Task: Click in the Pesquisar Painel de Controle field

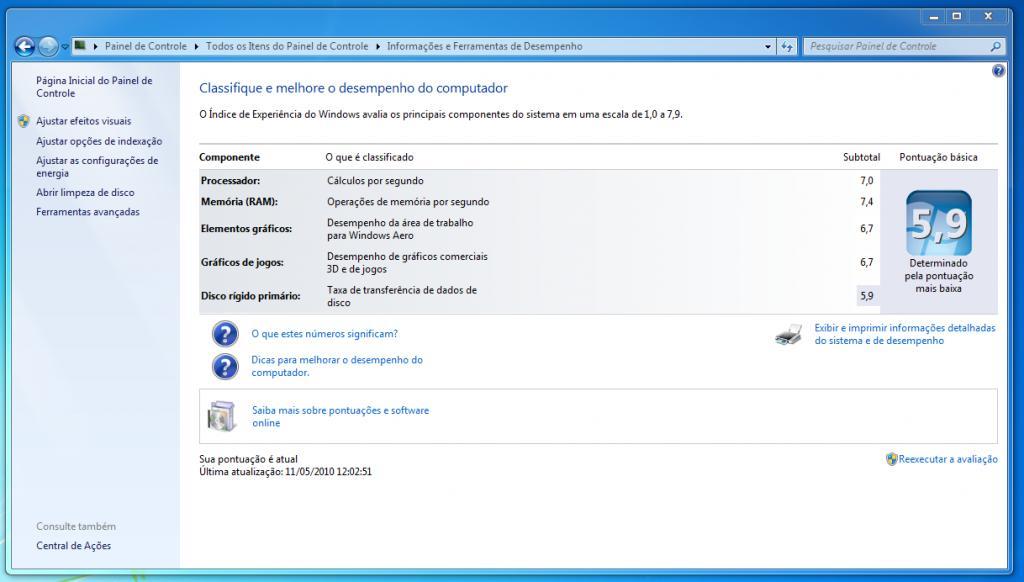Action: (x=896, y=46)
